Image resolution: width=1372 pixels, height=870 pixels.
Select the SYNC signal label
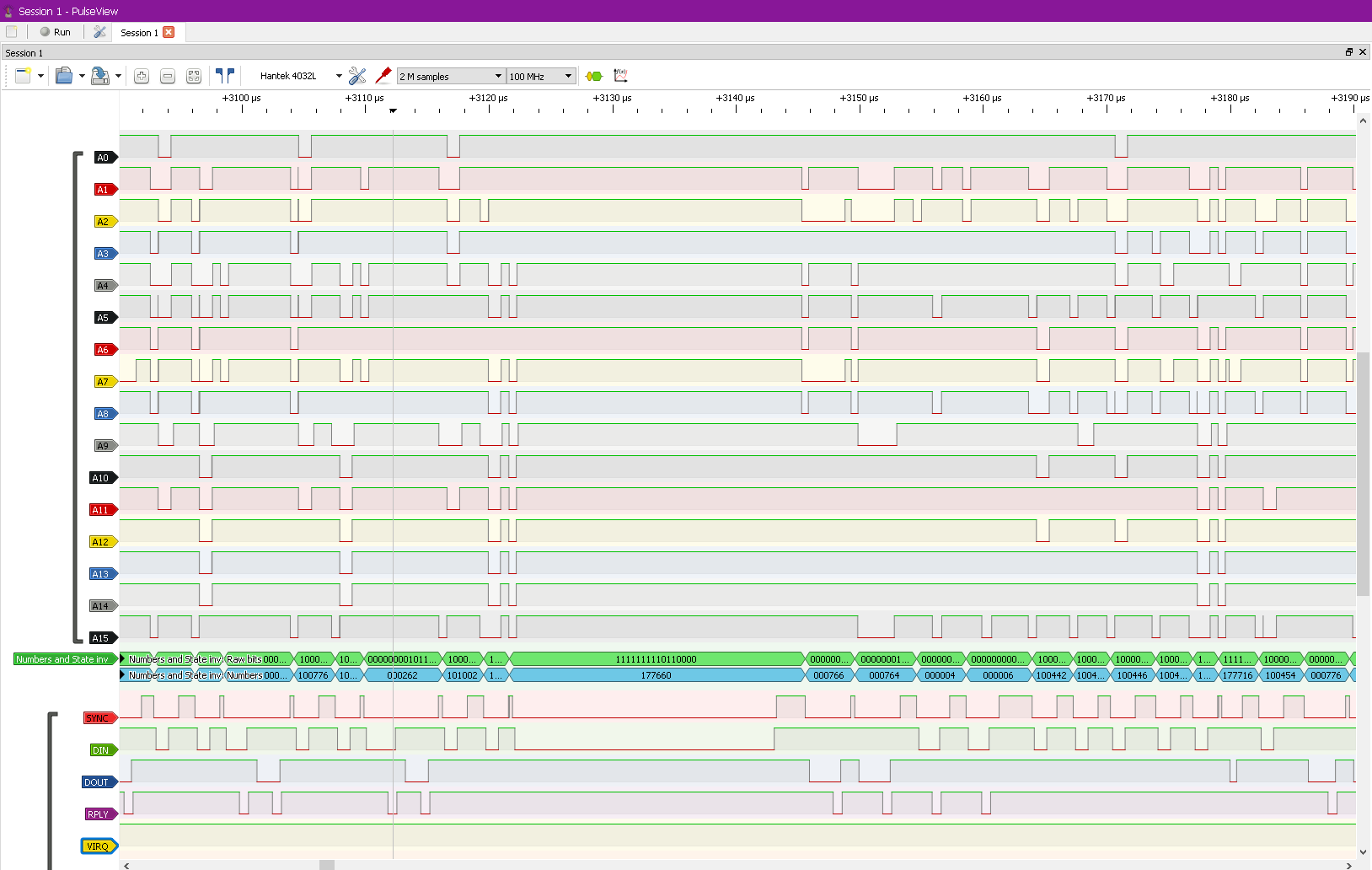98,718
